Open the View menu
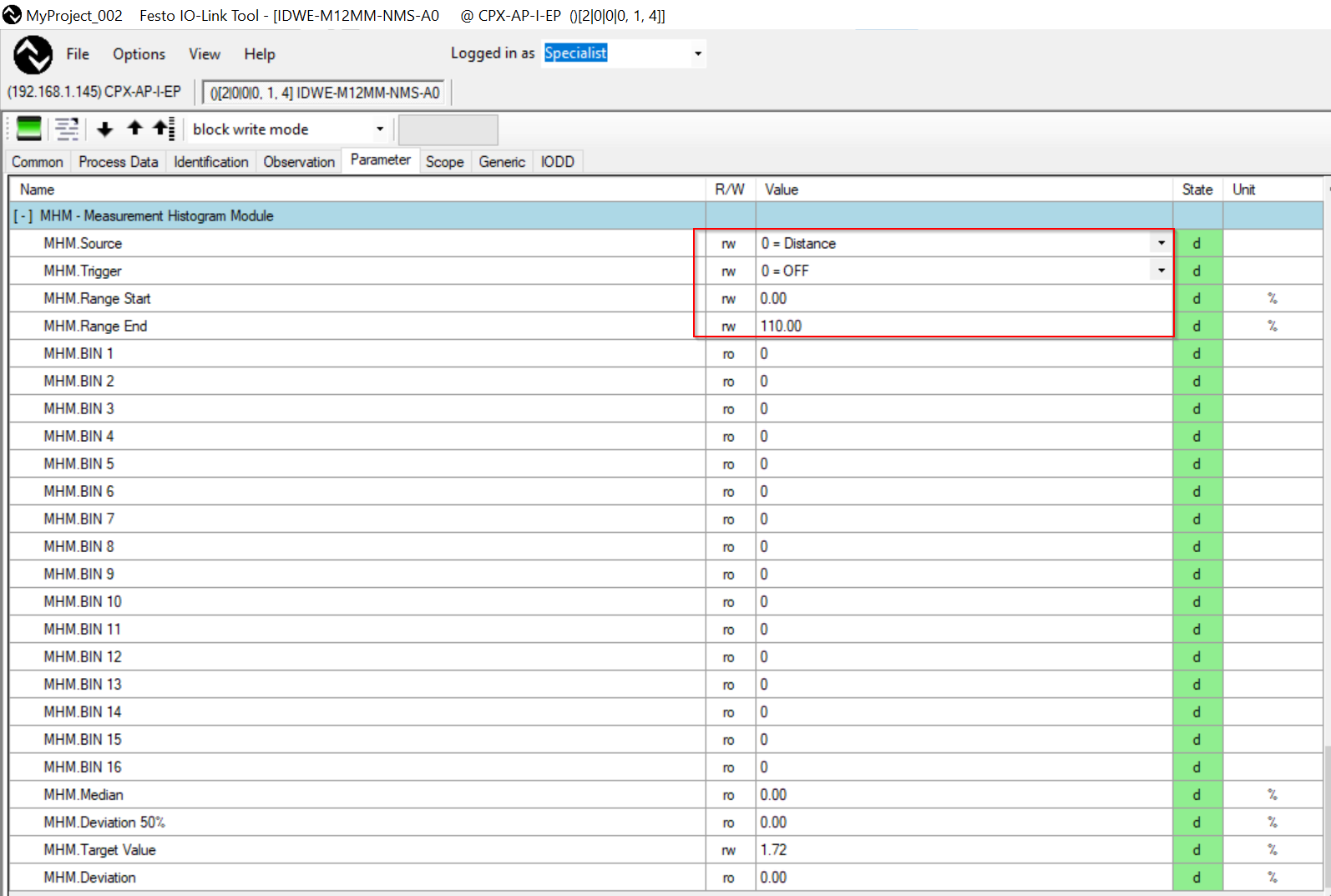The height and width of the screenshot is (896, 1331). [x=205, y=54]
